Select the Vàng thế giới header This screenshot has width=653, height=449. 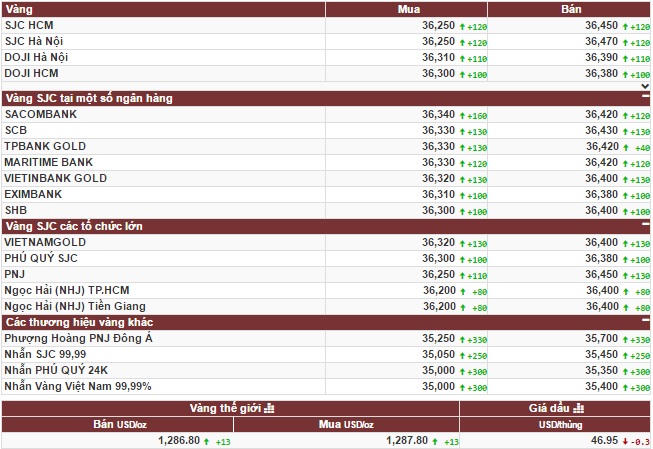[230, 408]
